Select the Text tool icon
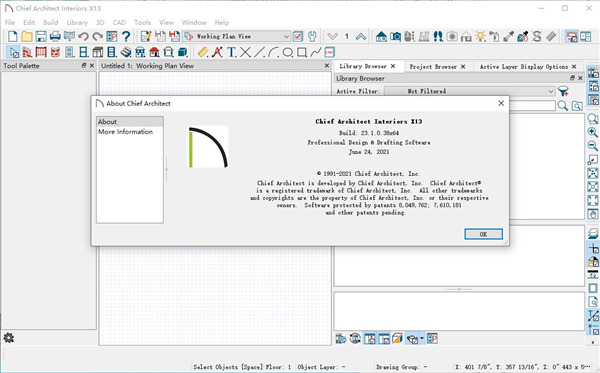 (x=231, y=52)
